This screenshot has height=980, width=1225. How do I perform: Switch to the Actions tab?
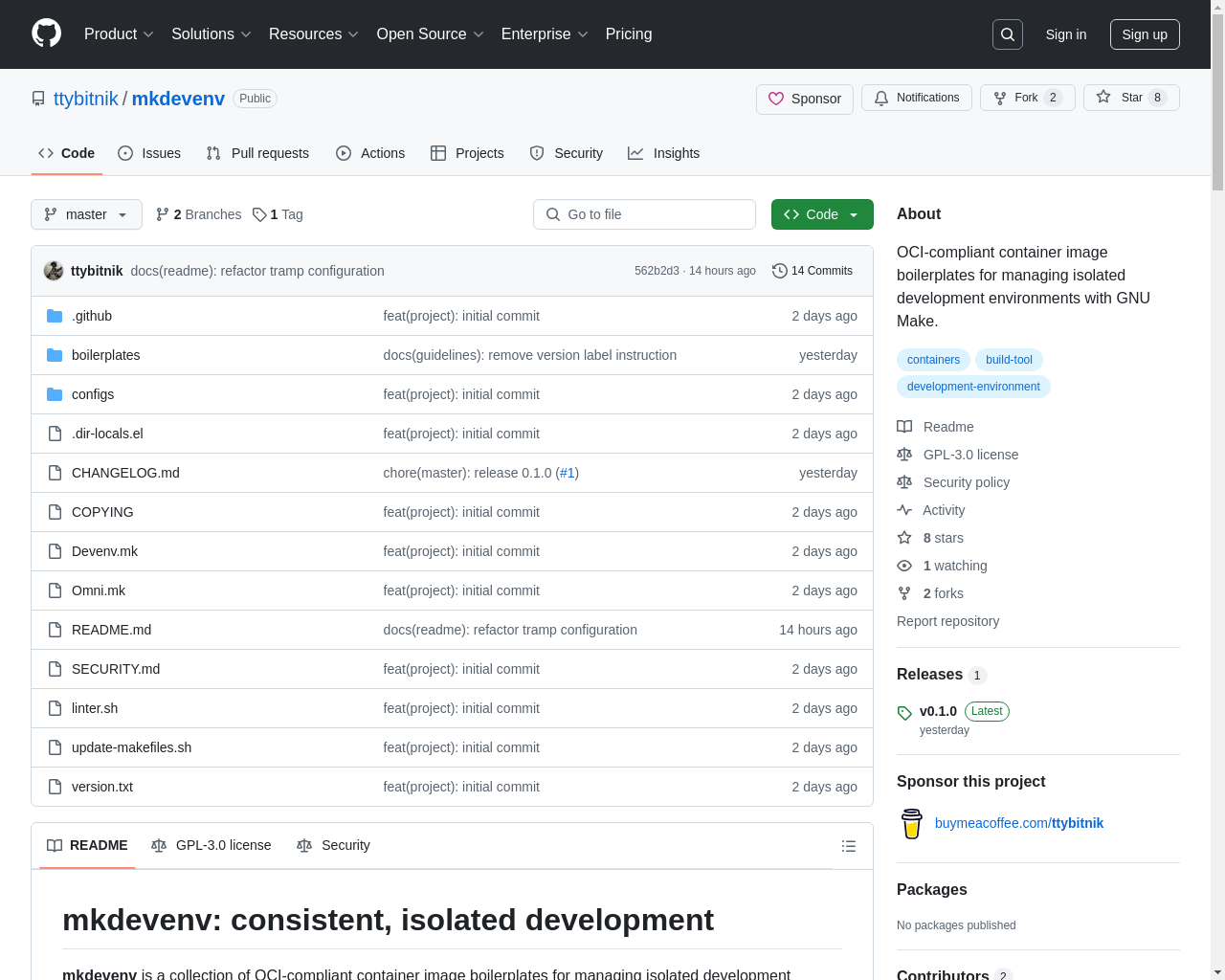click(x=370, y=153)
